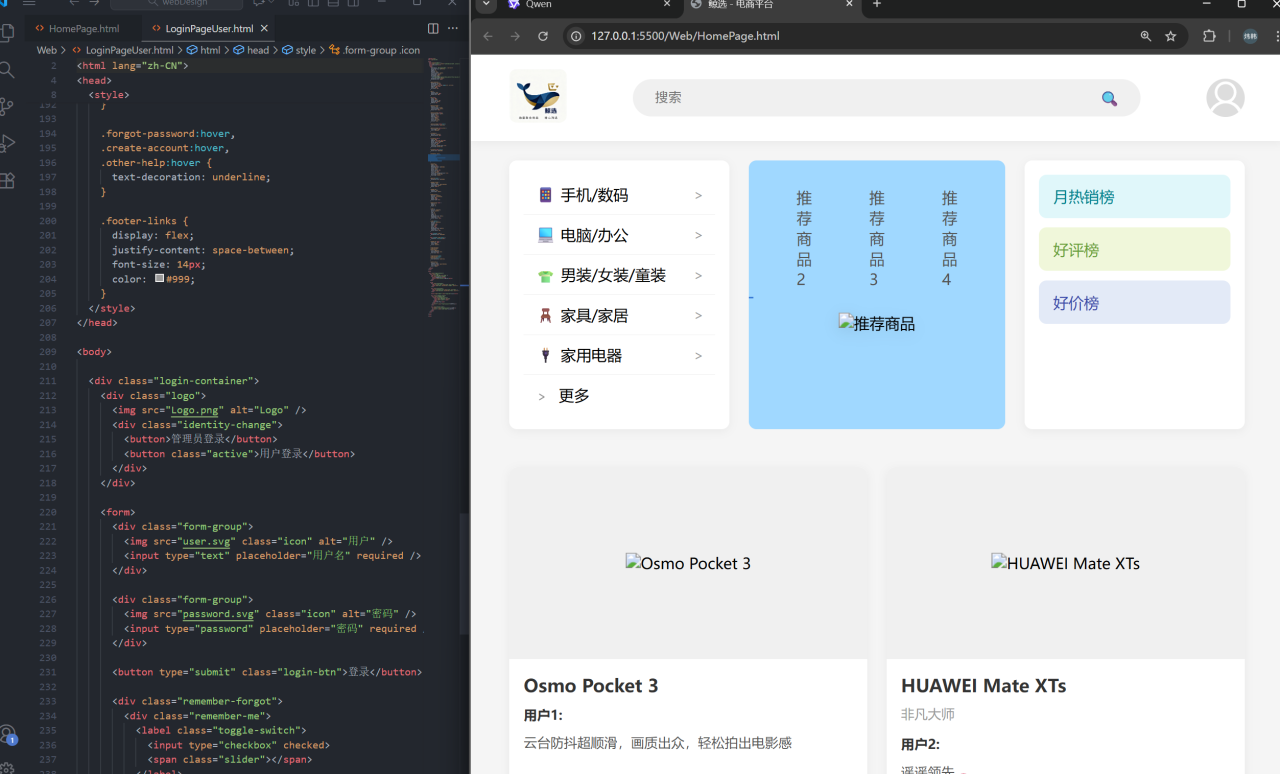The image size is (1280, 774).
Task: Open 好评榜 ranking button
Action: point(1134,250)
